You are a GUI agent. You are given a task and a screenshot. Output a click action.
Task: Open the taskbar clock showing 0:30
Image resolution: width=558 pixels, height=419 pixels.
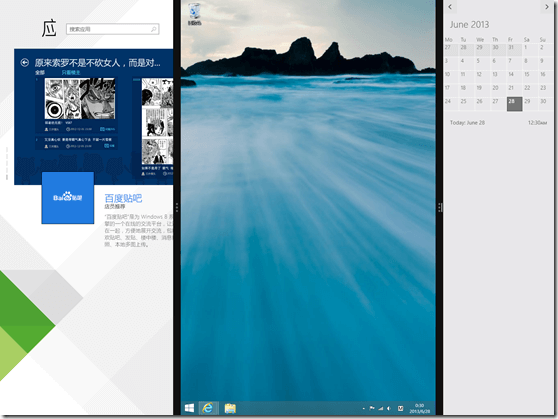coord(420,408)
